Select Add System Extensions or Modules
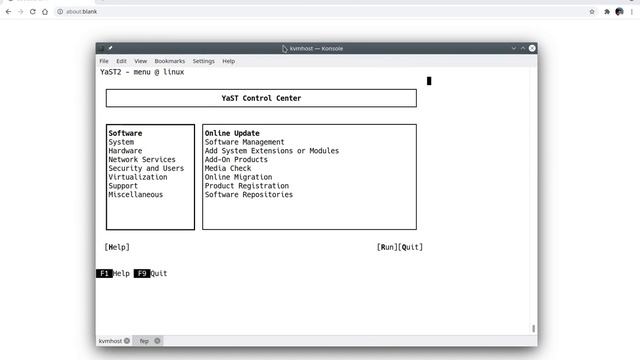The height and width of the screenshot is (360, 640). (x=272, y=151)
